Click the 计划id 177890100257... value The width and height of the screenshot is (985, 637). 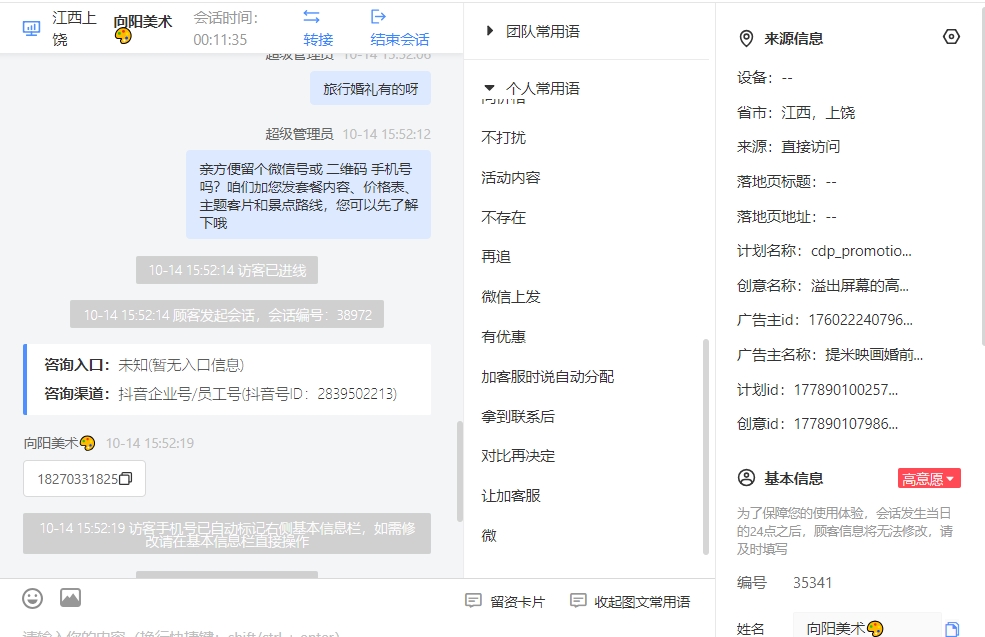(x=846, y=389)
